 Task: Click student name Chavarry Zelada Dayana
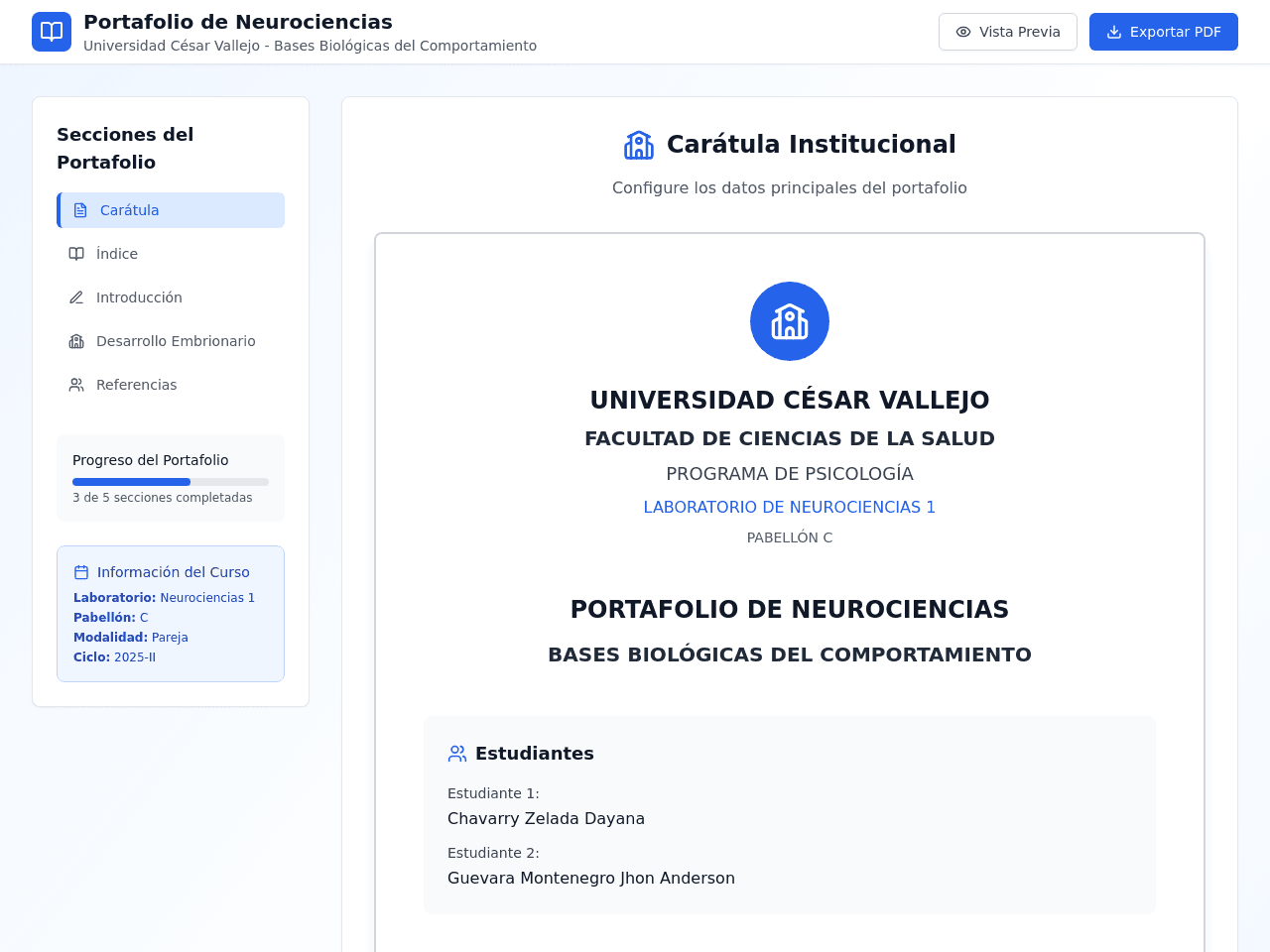click(546, 819)
